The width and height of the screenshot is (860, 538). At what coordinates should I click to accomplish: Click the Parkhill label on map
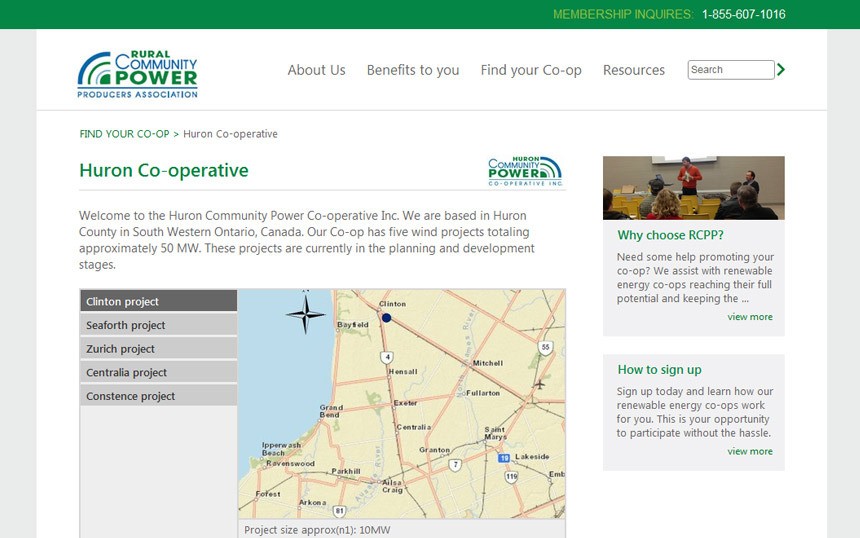click(346, 471)
